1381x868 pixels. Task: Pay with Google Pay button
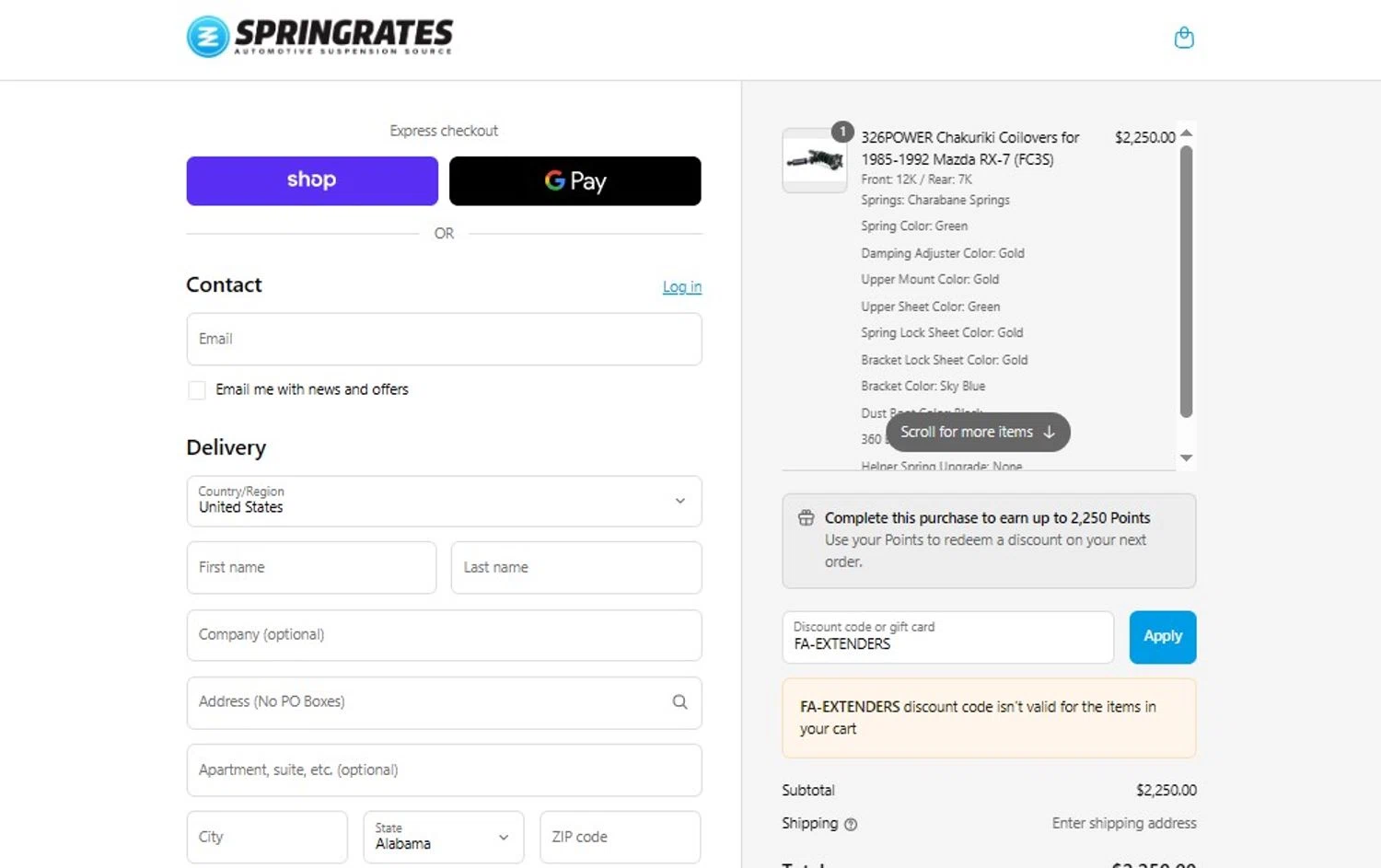[574, 180]
